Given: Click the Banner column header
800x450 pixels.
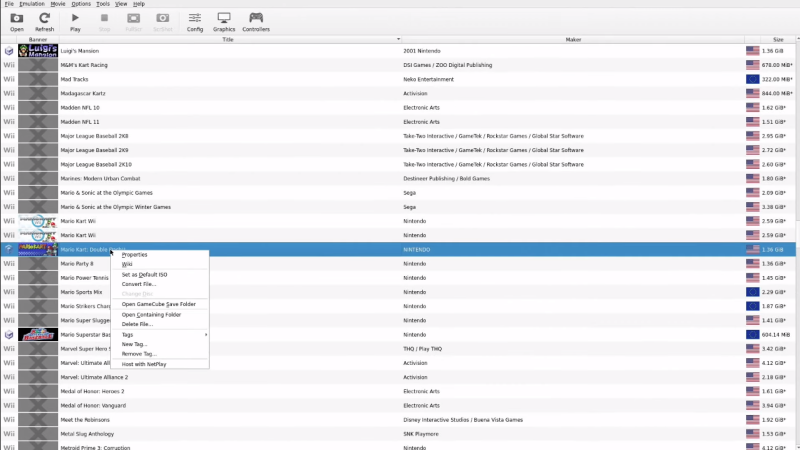Looking at the screenshot, I should (x=38, y=39).
